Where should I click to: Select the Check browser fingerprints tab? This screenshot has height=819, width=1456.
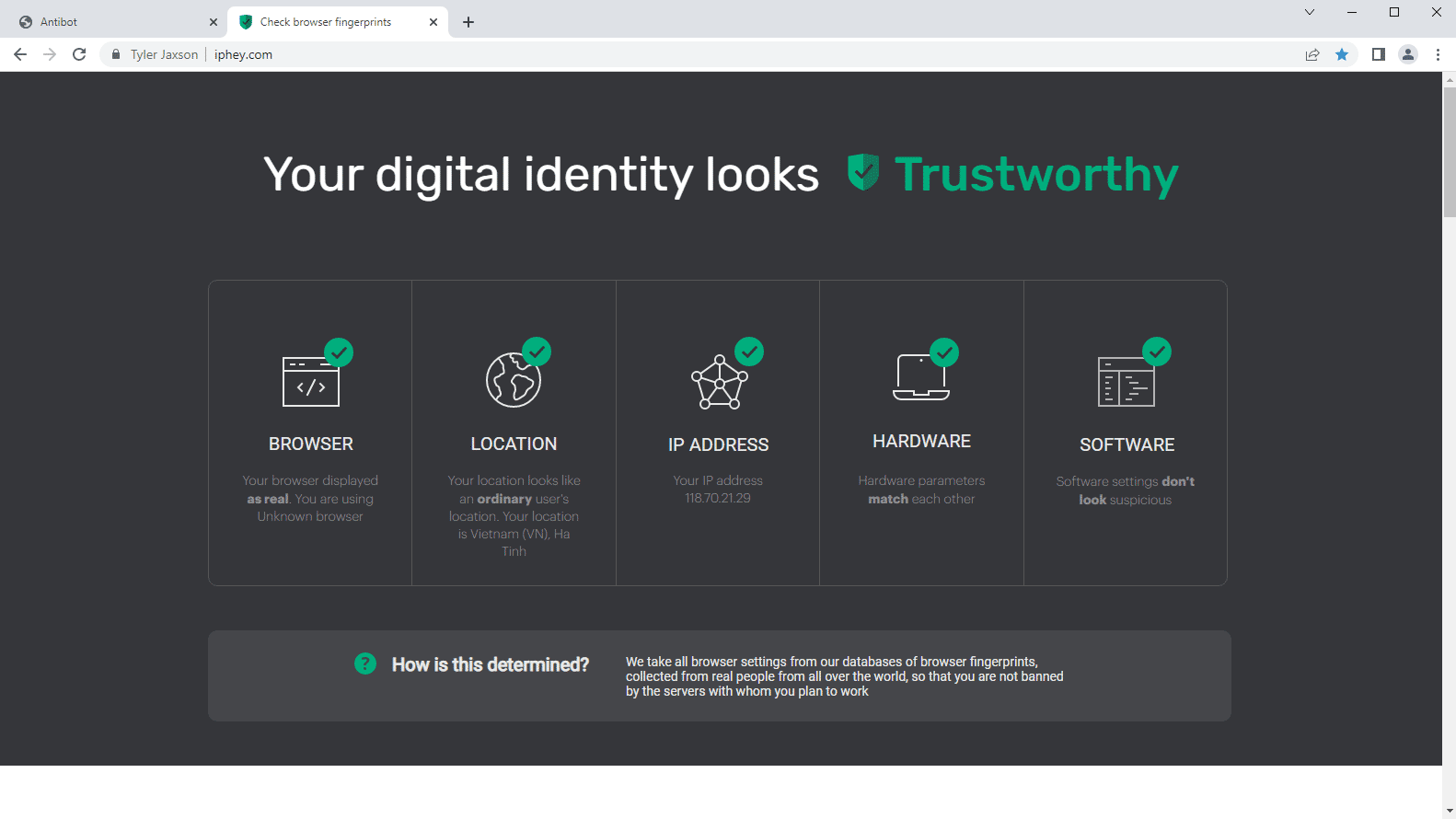point(338,22)
